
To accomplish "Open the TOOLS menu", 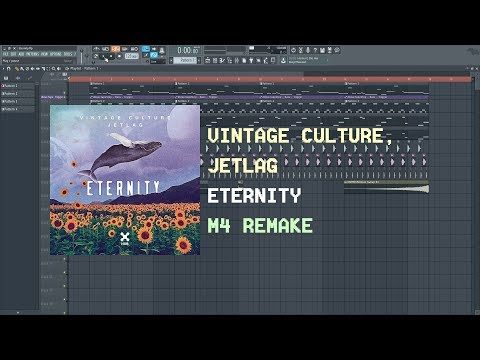I will (68, 54).
